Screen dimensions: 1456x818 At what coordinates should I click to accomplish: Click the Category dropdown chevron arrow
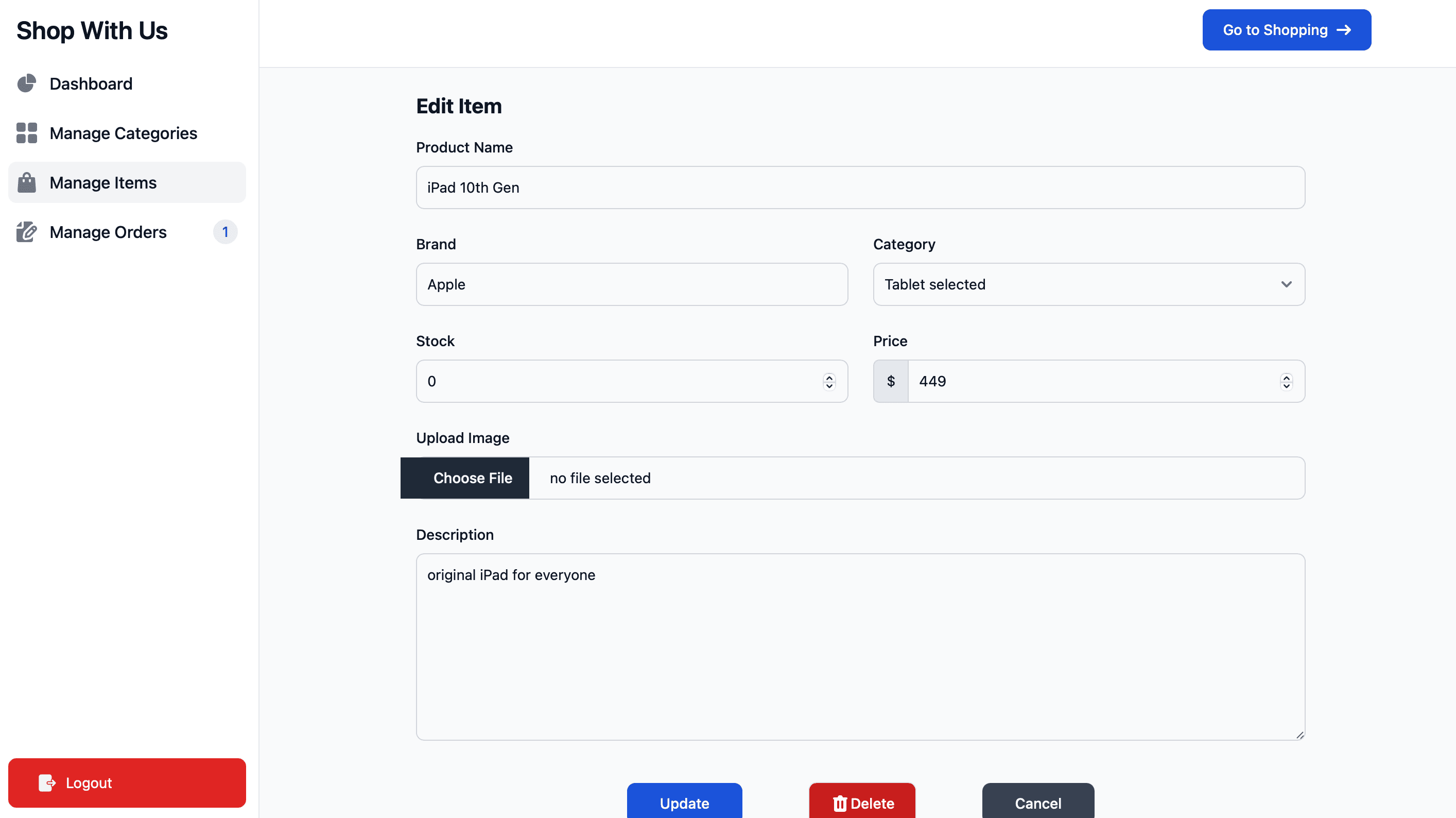click(x=1287, y=284)
